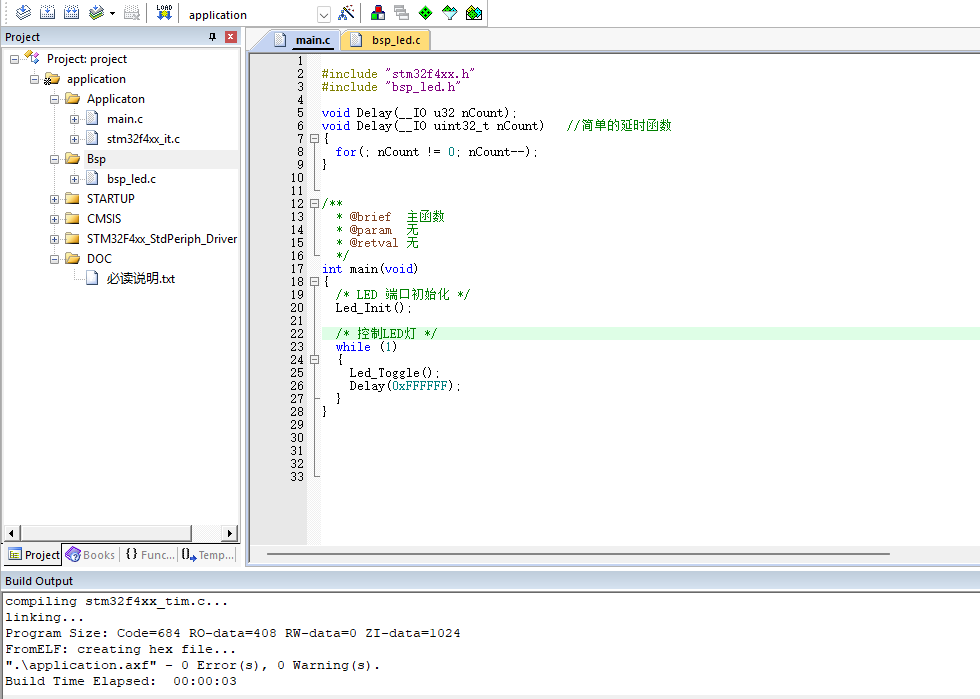The image size is (980, 699).
Task: Expand the STM32F4xx_StdPeriph_Driver group
Action: (x=54, y=239)
